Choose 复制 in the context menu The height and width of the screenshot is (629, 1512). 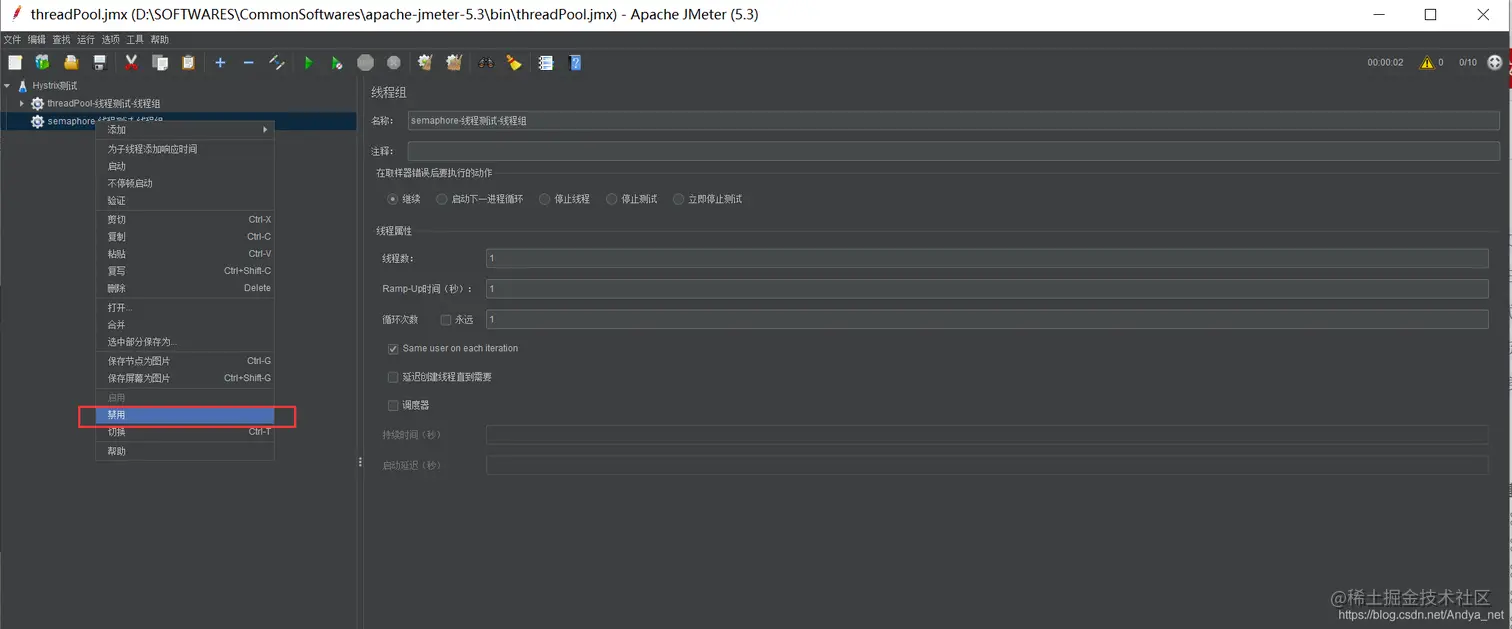(184, 237)
